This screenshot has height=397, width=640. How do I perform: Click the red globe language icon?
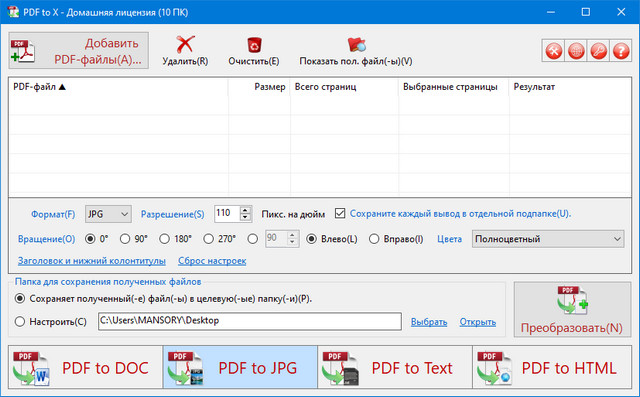click(x=576, y=51)
